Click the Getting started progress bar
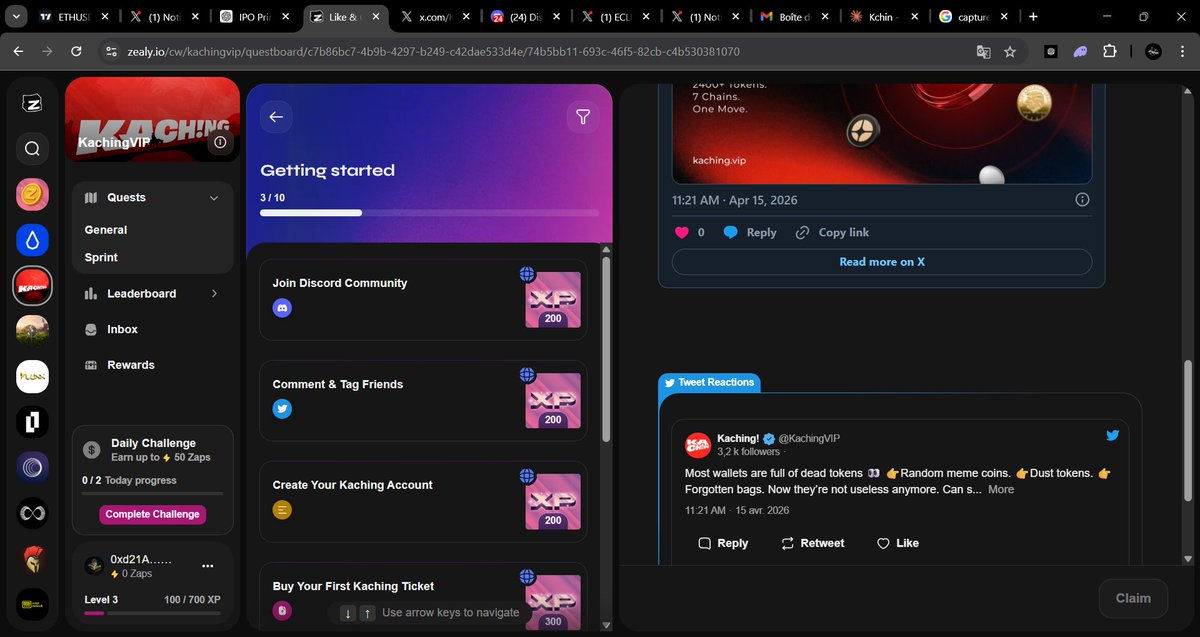The width and height of the screenshot is (1200, 637). click(429, 213)
